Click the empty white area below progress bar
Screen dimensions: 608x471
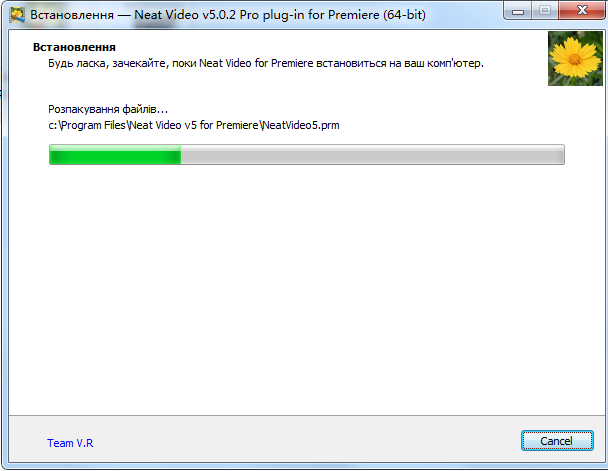click(x=306, y=291)
